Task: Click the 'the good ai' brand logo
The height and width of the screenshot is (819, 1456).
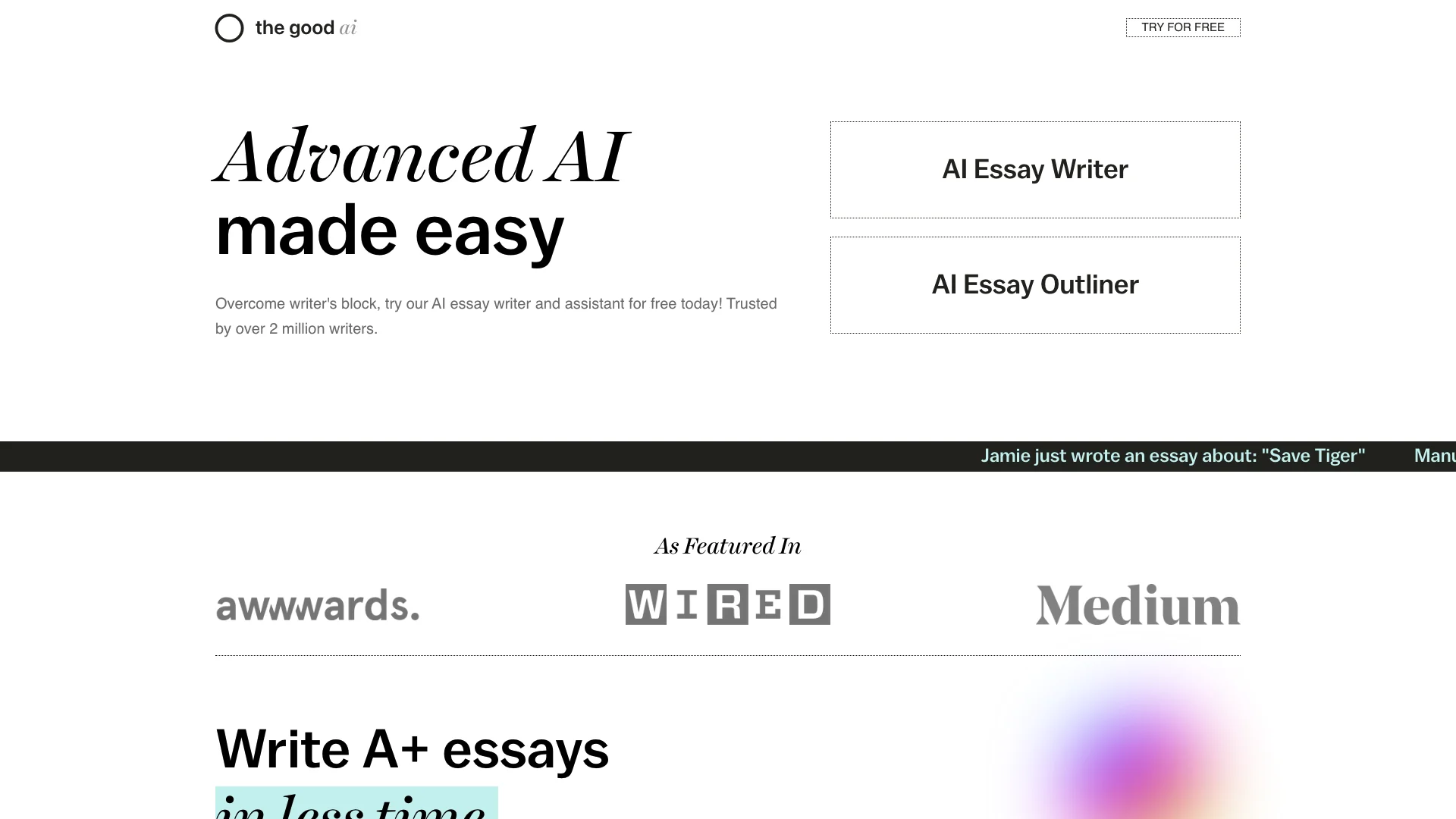Action: point(285,27)
